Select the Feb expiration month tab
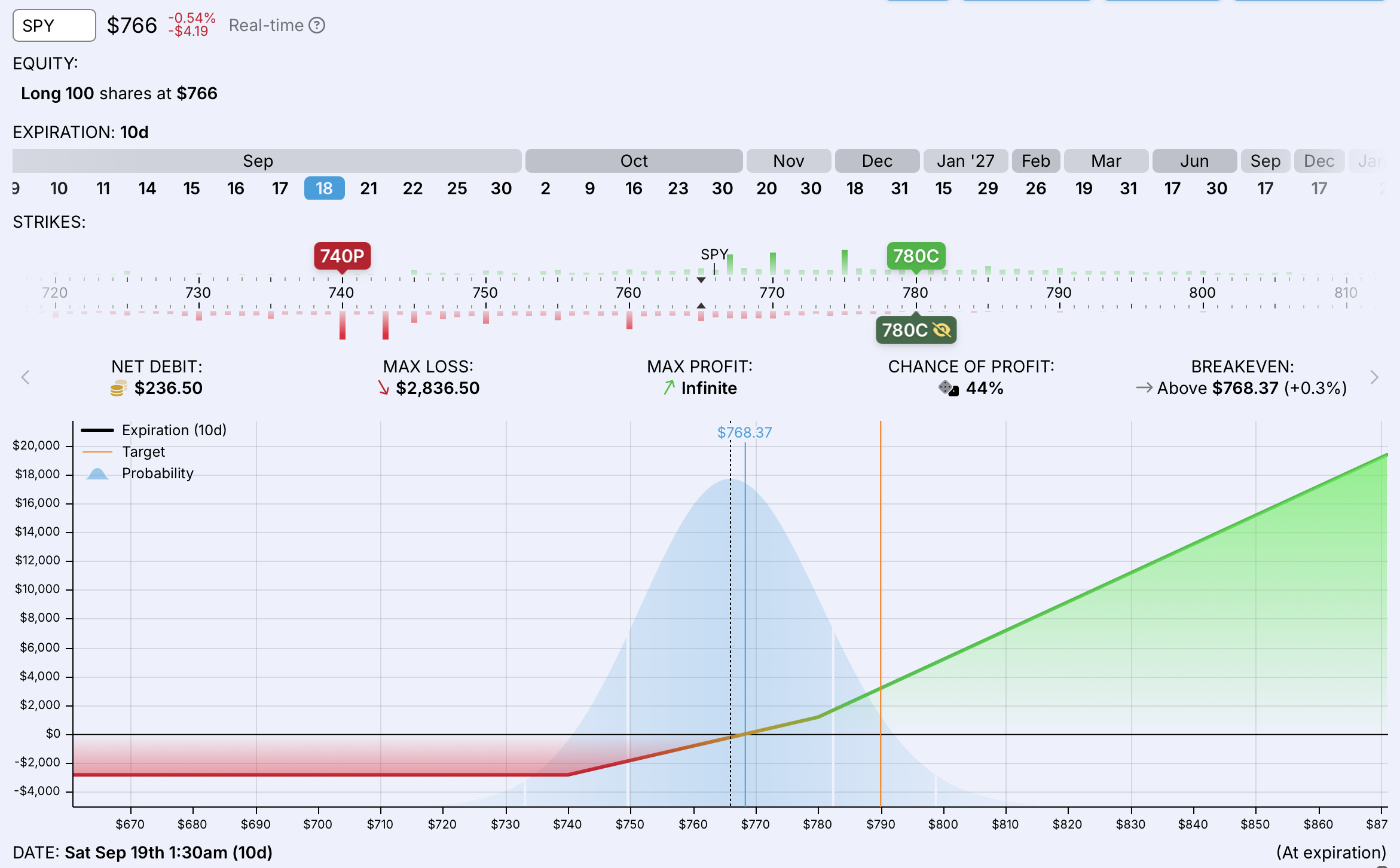 pyautogui.click(x=1036, y=161)
